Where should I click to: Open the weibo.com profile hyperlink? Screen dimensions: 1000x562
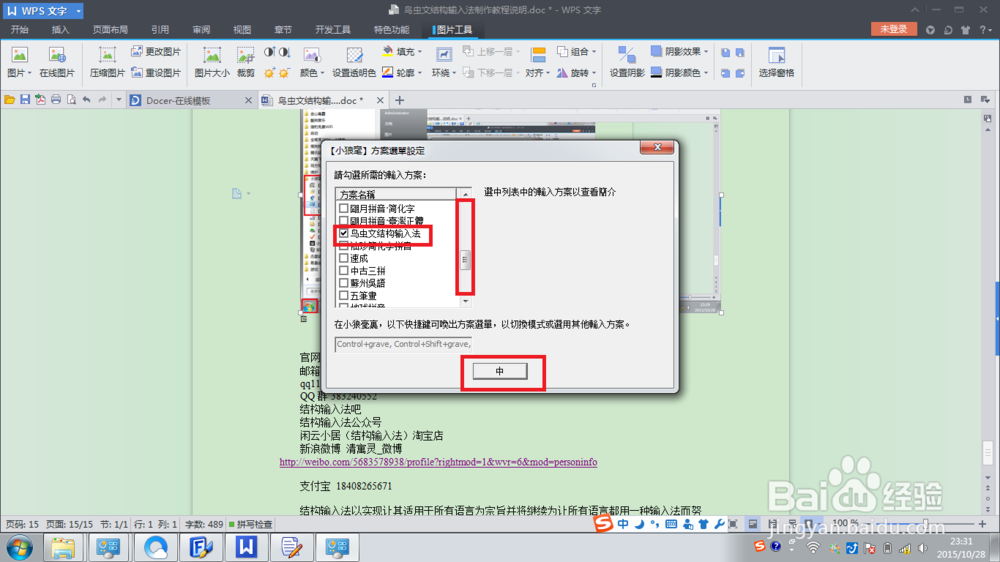(438, 462)
